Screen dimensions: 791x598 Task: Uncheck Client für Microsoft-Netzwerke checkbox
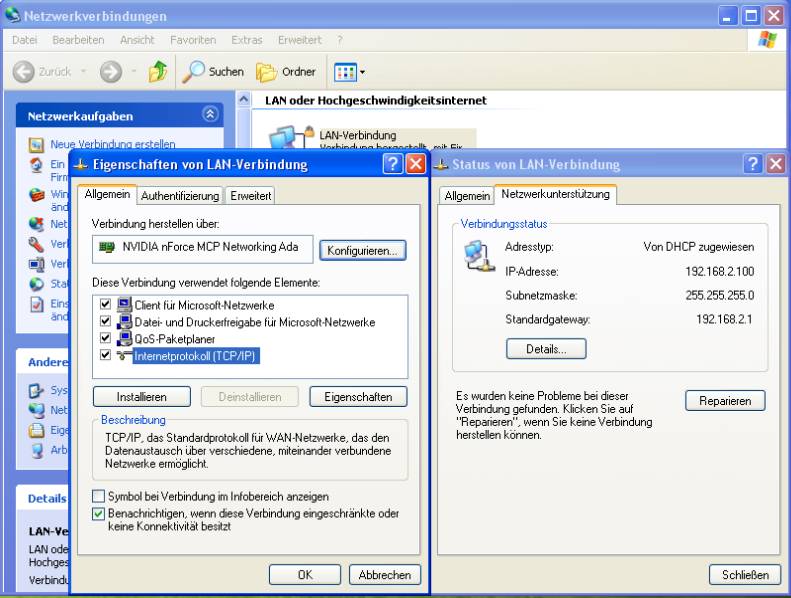[106, 305]
